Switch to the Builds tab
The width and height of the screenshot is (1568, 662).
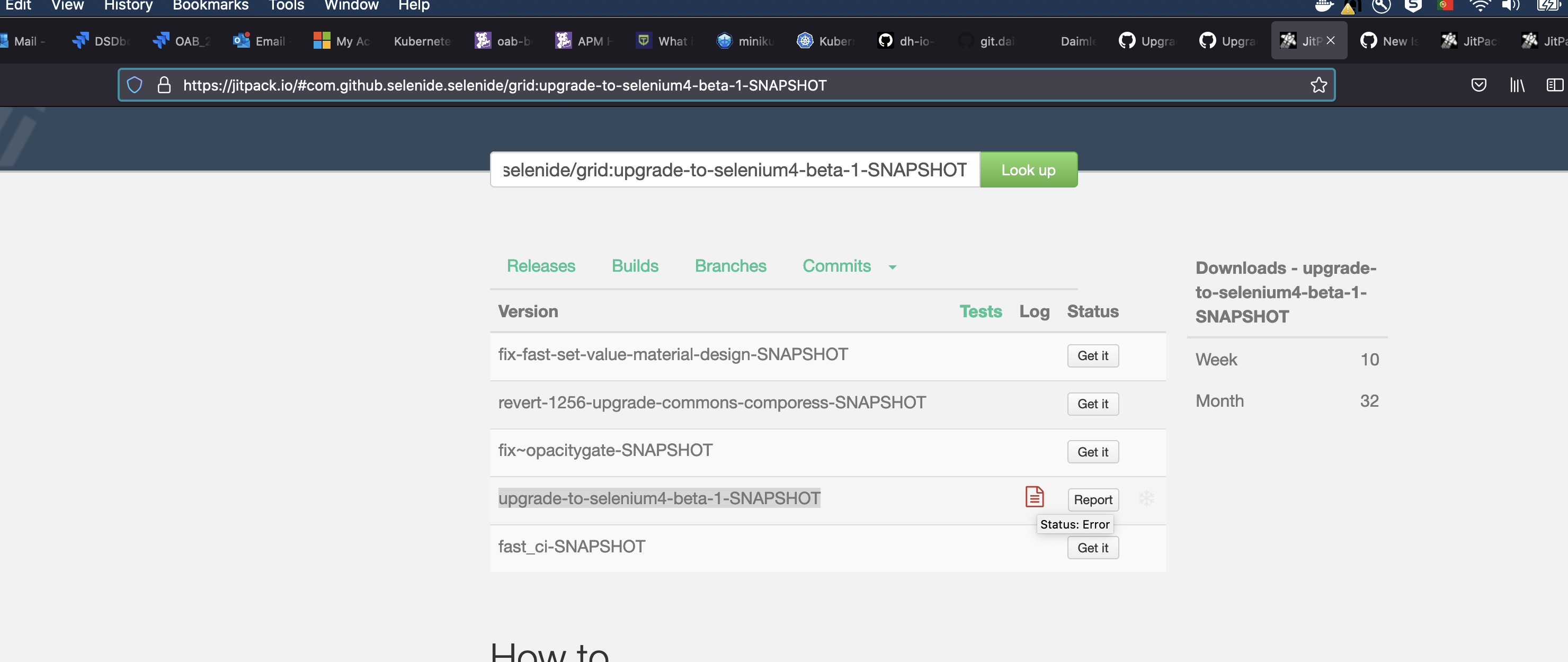(635, 266)
